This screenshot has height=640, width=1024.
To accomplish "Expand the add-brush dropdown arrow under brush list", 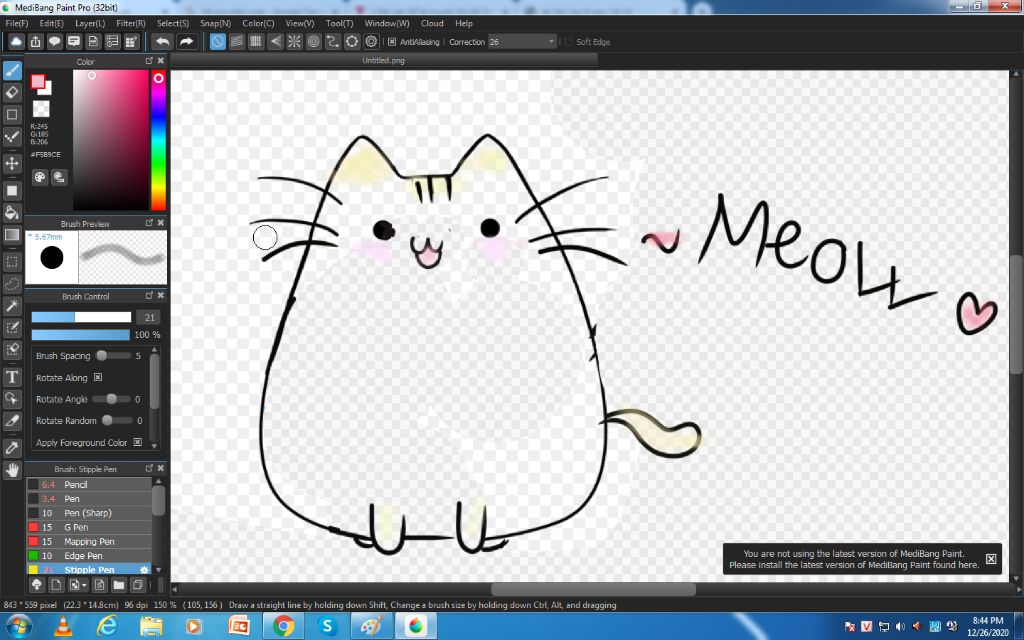I will pos(85,585).
